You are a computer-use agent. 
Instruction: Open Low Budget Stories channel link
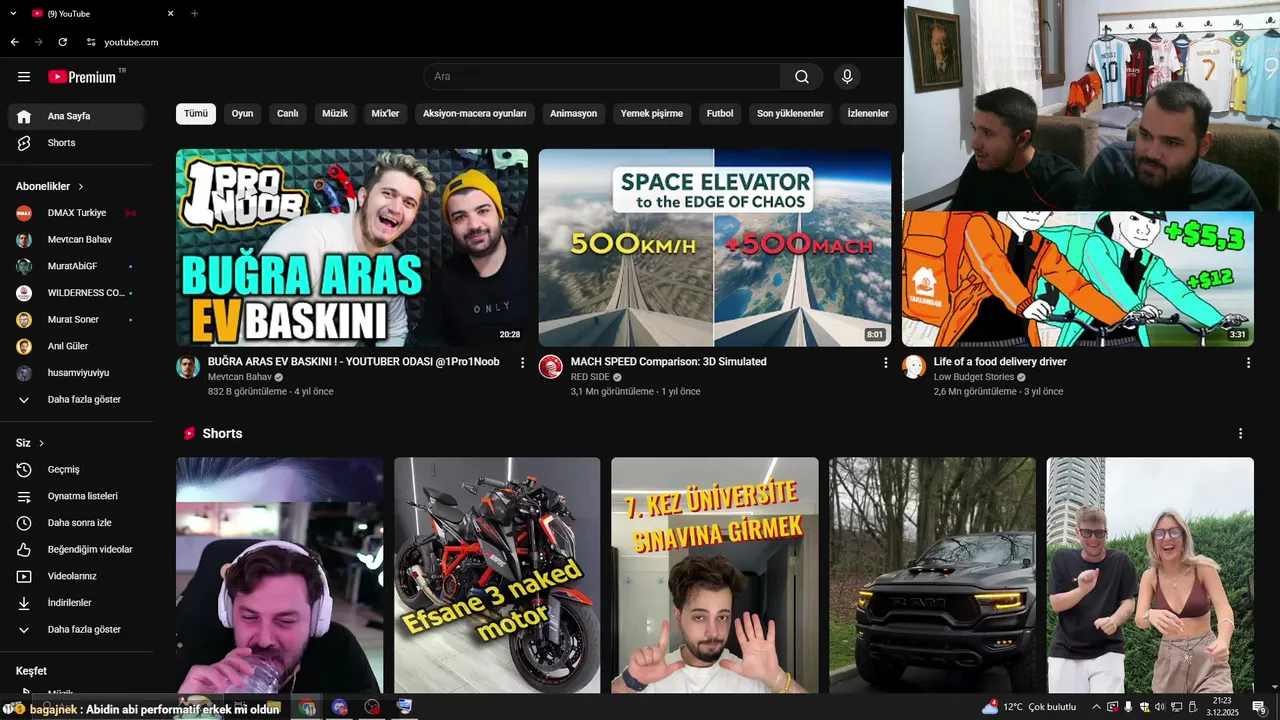(974, 377)
